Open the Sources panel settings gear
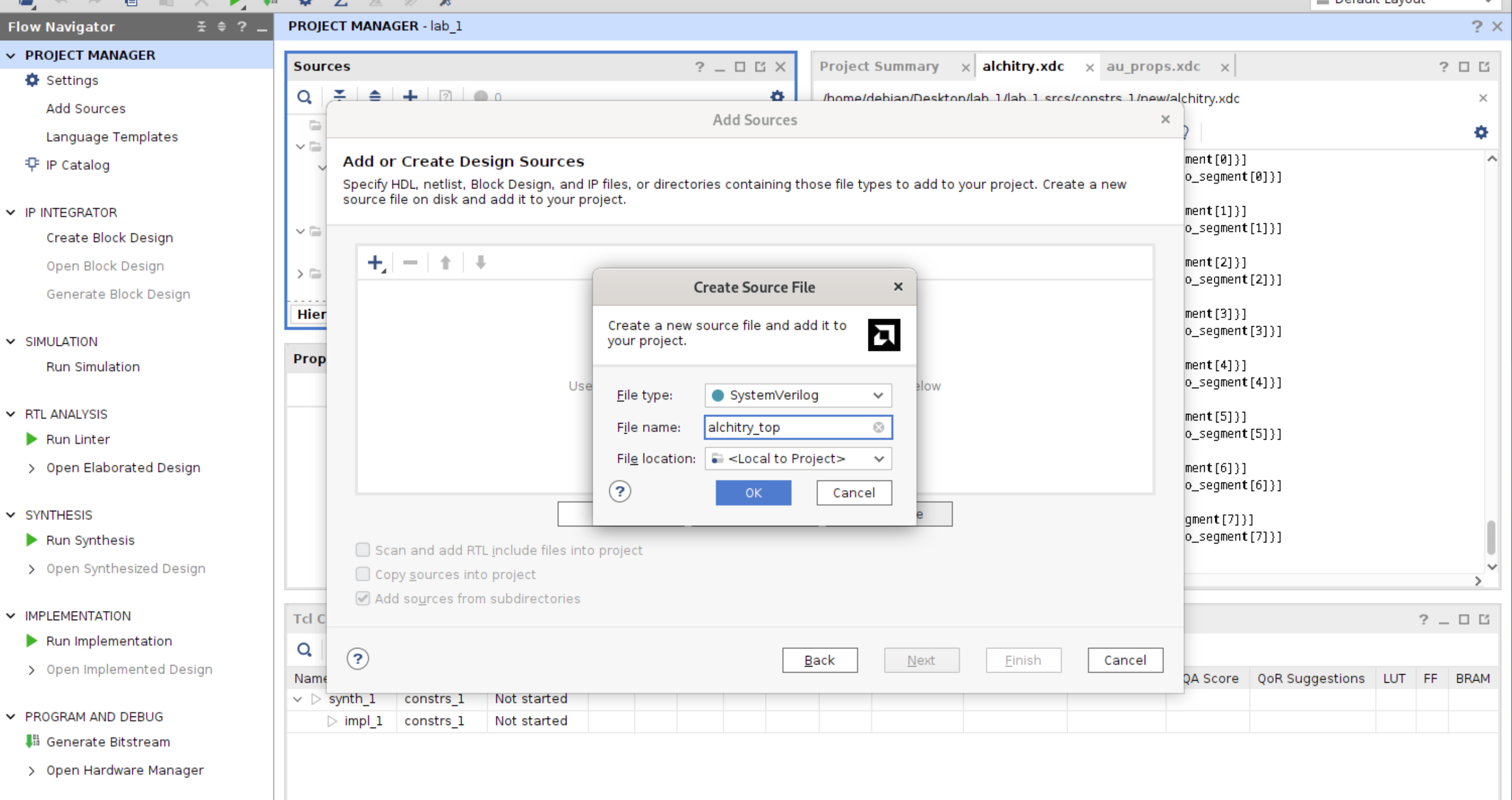This screenshot has width=1512, height=800. [x=777, y=96]
